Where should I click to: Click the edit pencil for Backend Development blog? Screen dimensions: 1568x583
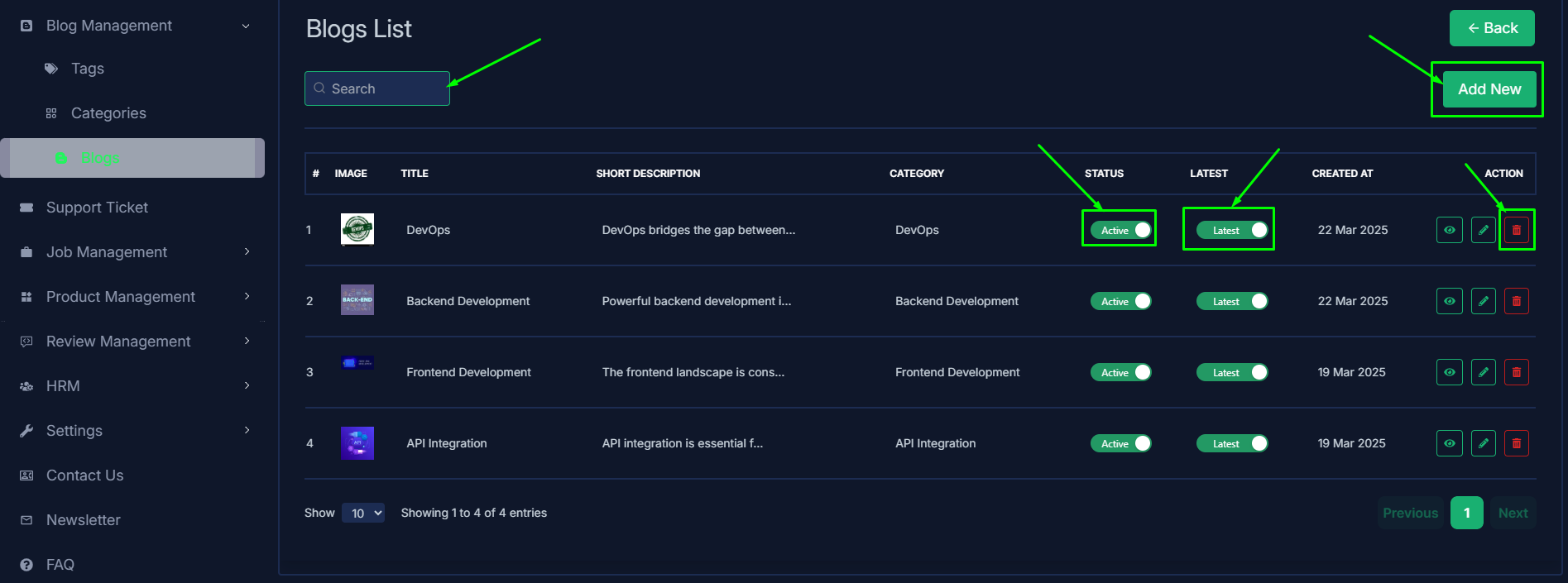1483,301
